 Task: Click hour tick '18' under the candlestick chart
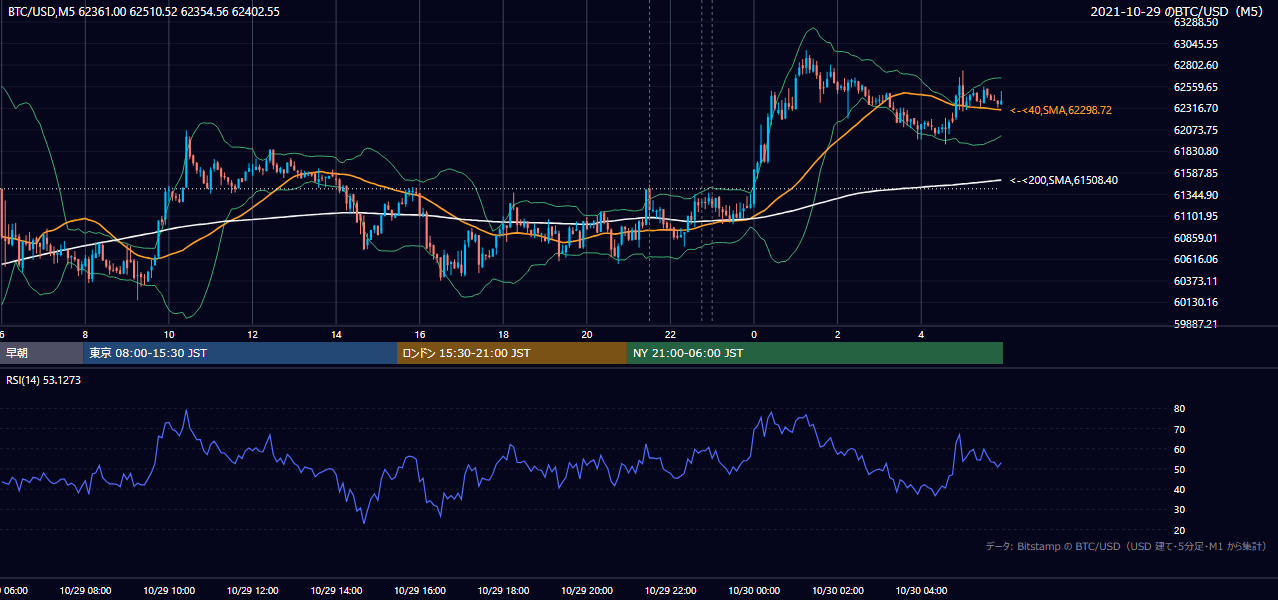[503, 334]
